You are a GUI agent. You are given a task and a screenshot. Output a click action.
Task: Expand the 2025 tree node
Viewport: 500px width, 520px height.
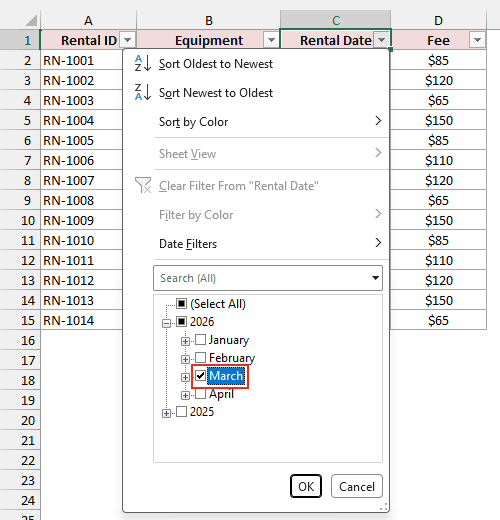(x=166, y=413)
